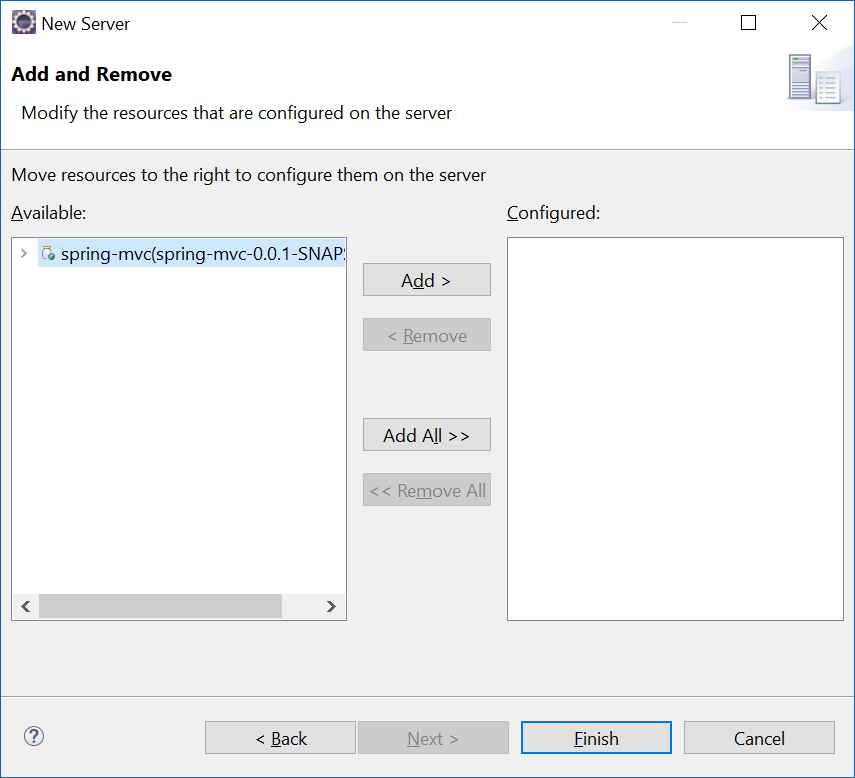
Task: Click the Add All button
Action: (x=426, y=434)
